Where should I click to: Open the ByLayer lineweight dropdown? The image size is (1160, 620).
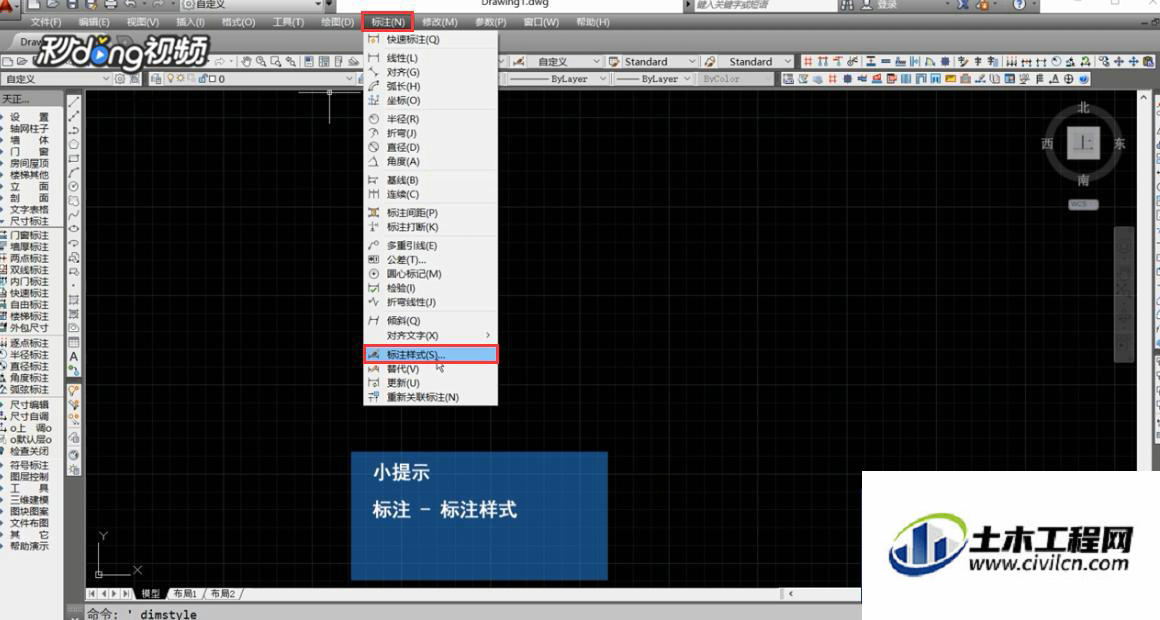[654, 78]
